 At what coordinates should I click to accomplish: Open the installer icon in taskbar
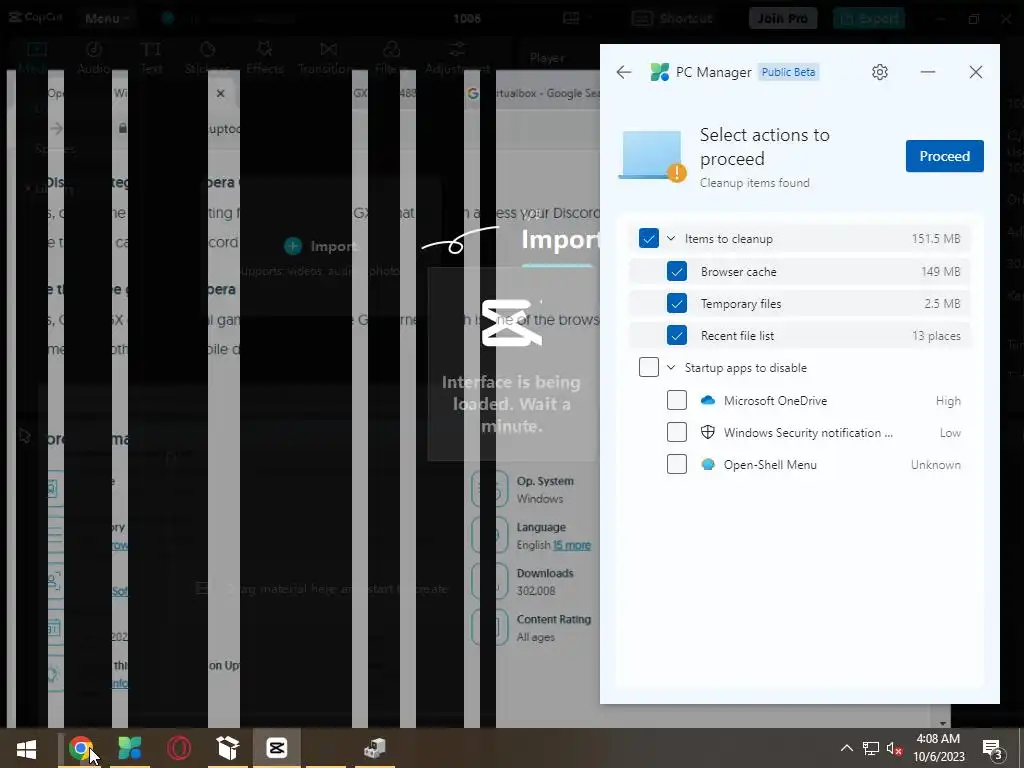(374, 748)
